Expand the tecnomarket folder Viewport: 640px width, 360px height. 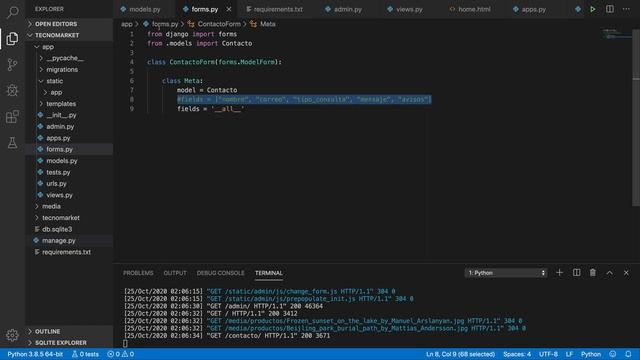click(69, 218)
